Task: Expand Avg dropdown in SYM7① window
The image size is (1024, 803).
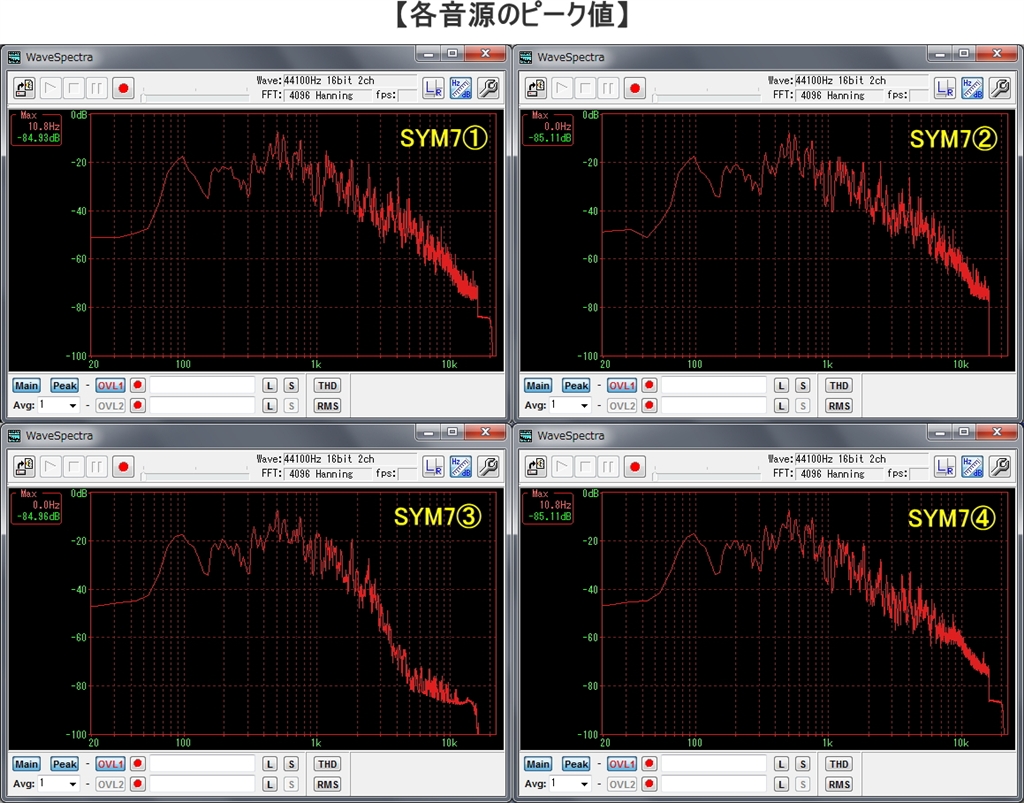Action: pyautogui.click(x=72, y=406)
